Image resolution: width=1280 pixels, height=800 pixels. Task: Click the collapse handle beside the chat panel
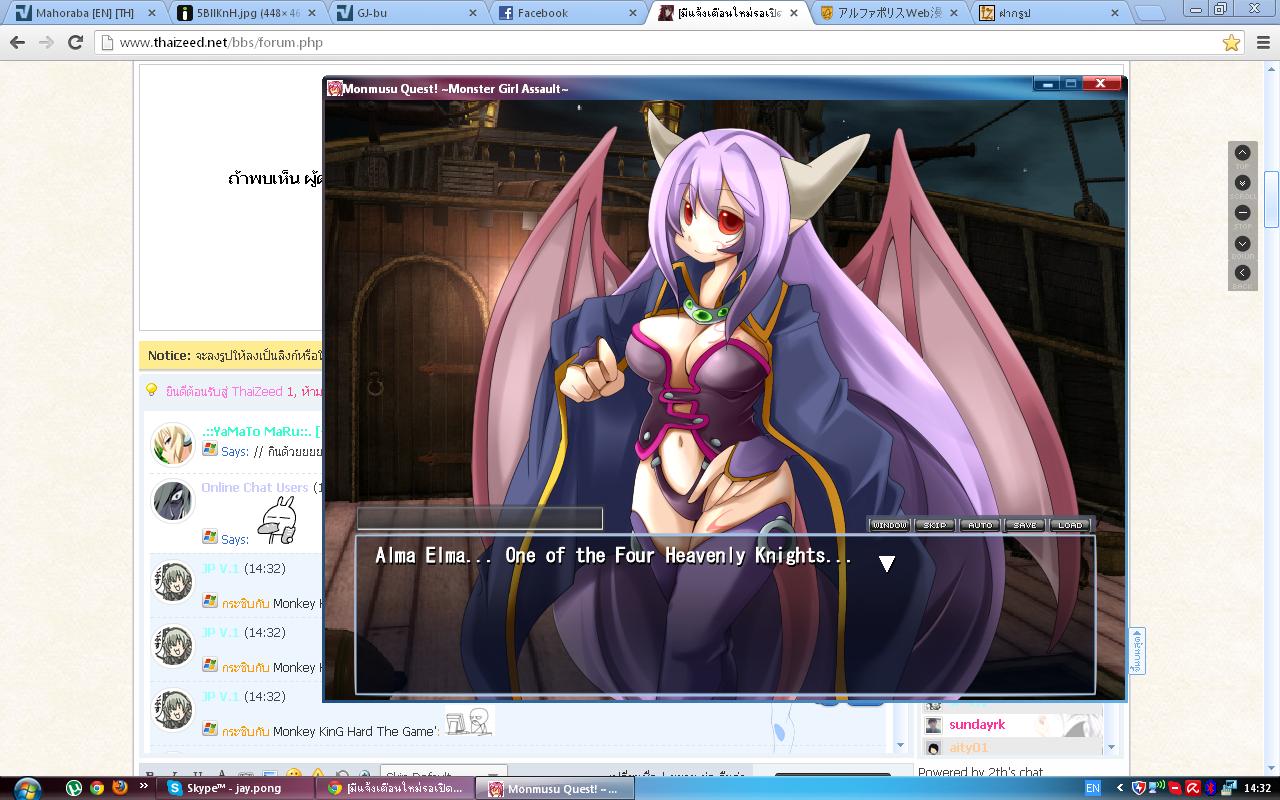pos(1137,651)
